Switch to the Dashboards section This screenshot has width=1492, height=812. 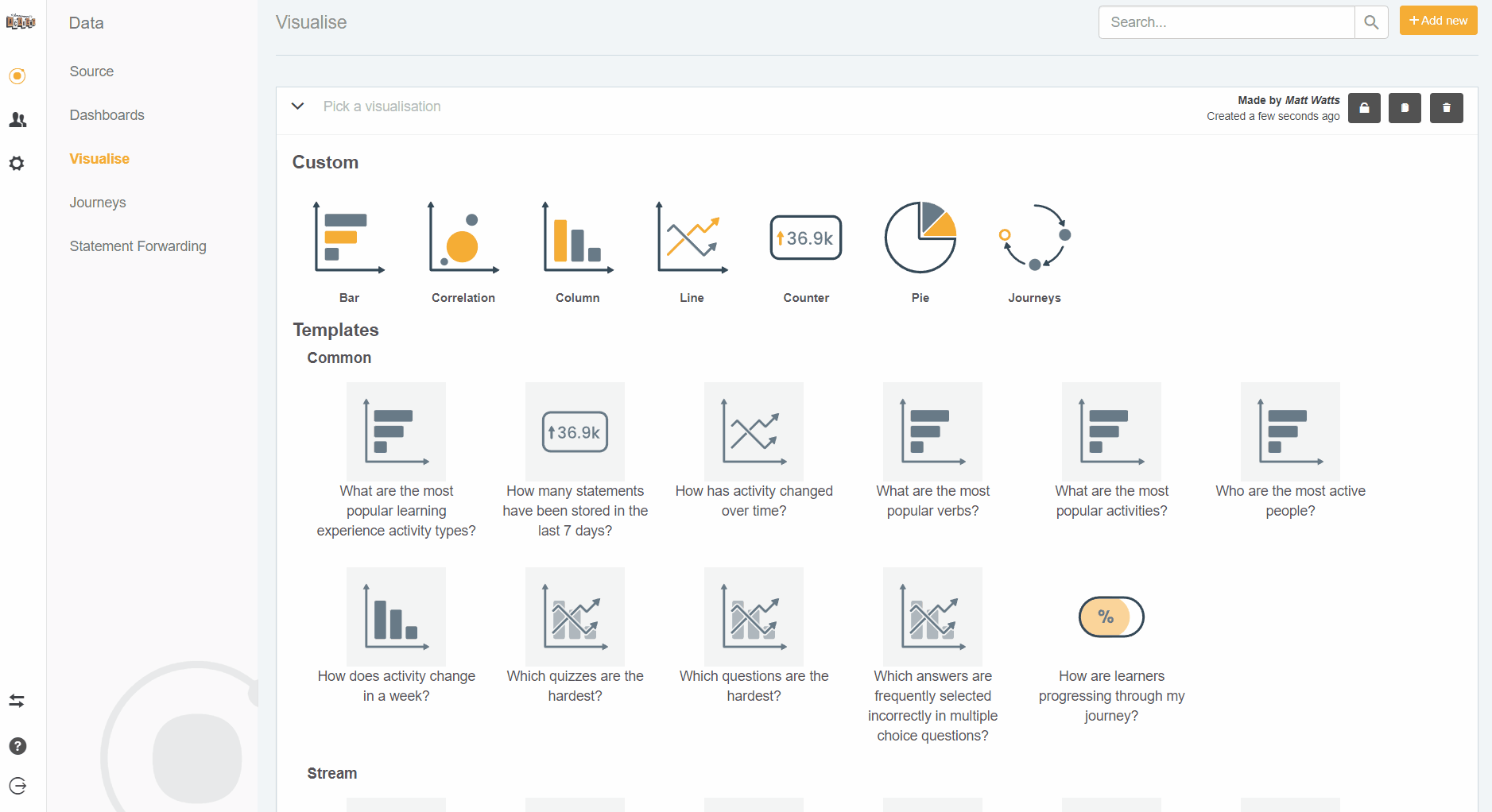coord(107,114)
